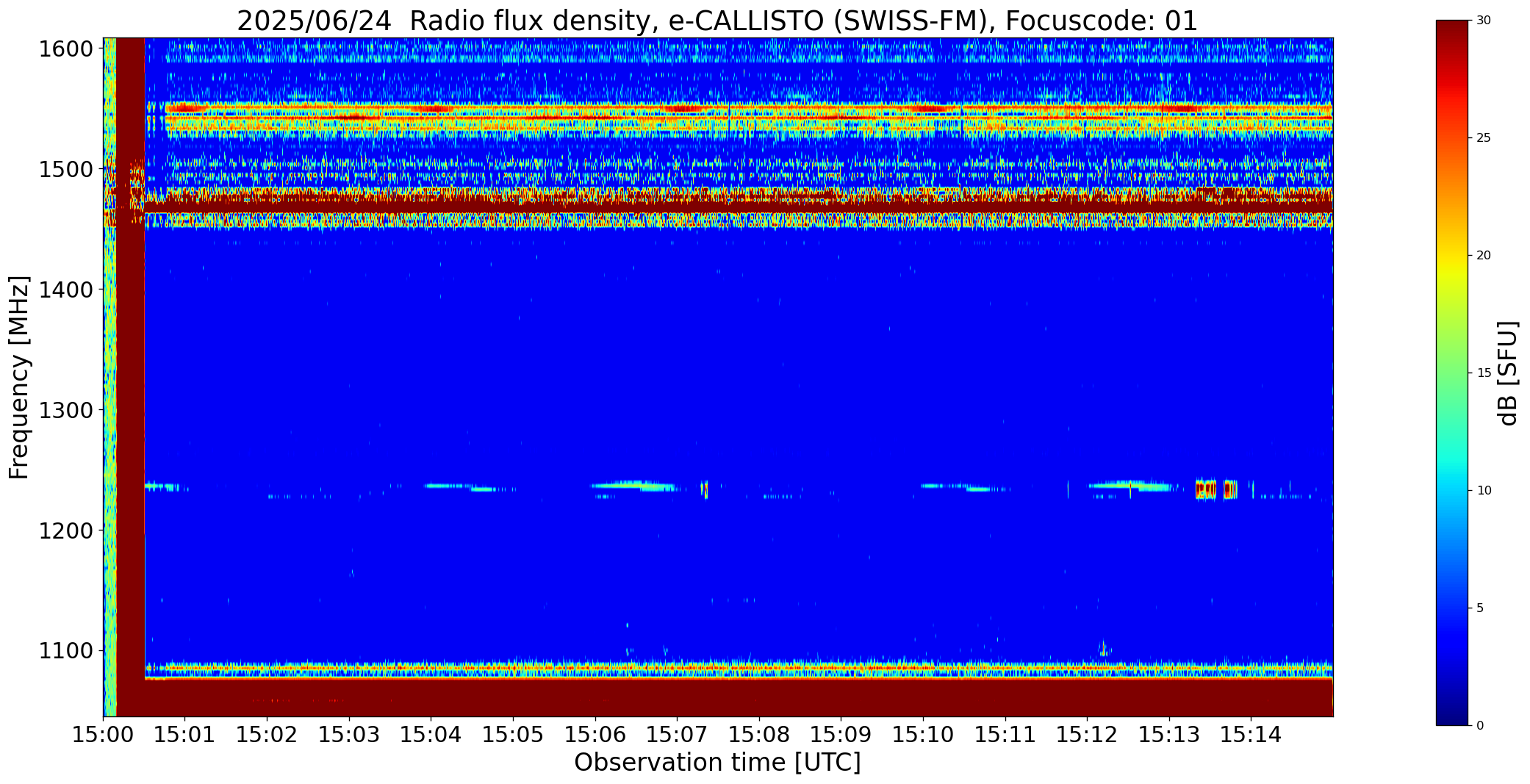Click the colorbar tick label 30
Viewport: 1530px width, 784px height.
1484,21
